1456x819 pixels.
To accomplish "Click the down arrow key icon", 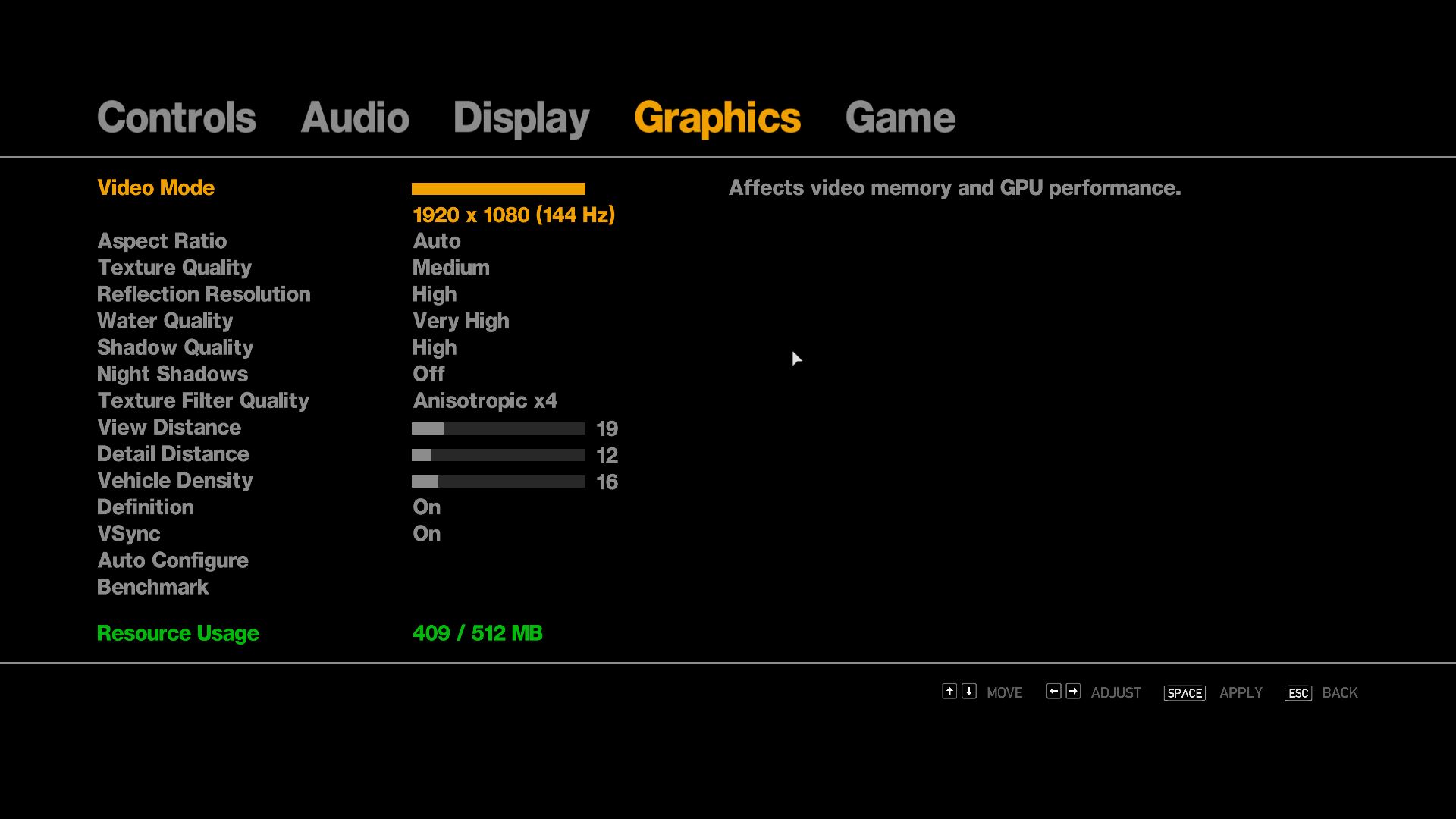I will [x=969, y=691].
